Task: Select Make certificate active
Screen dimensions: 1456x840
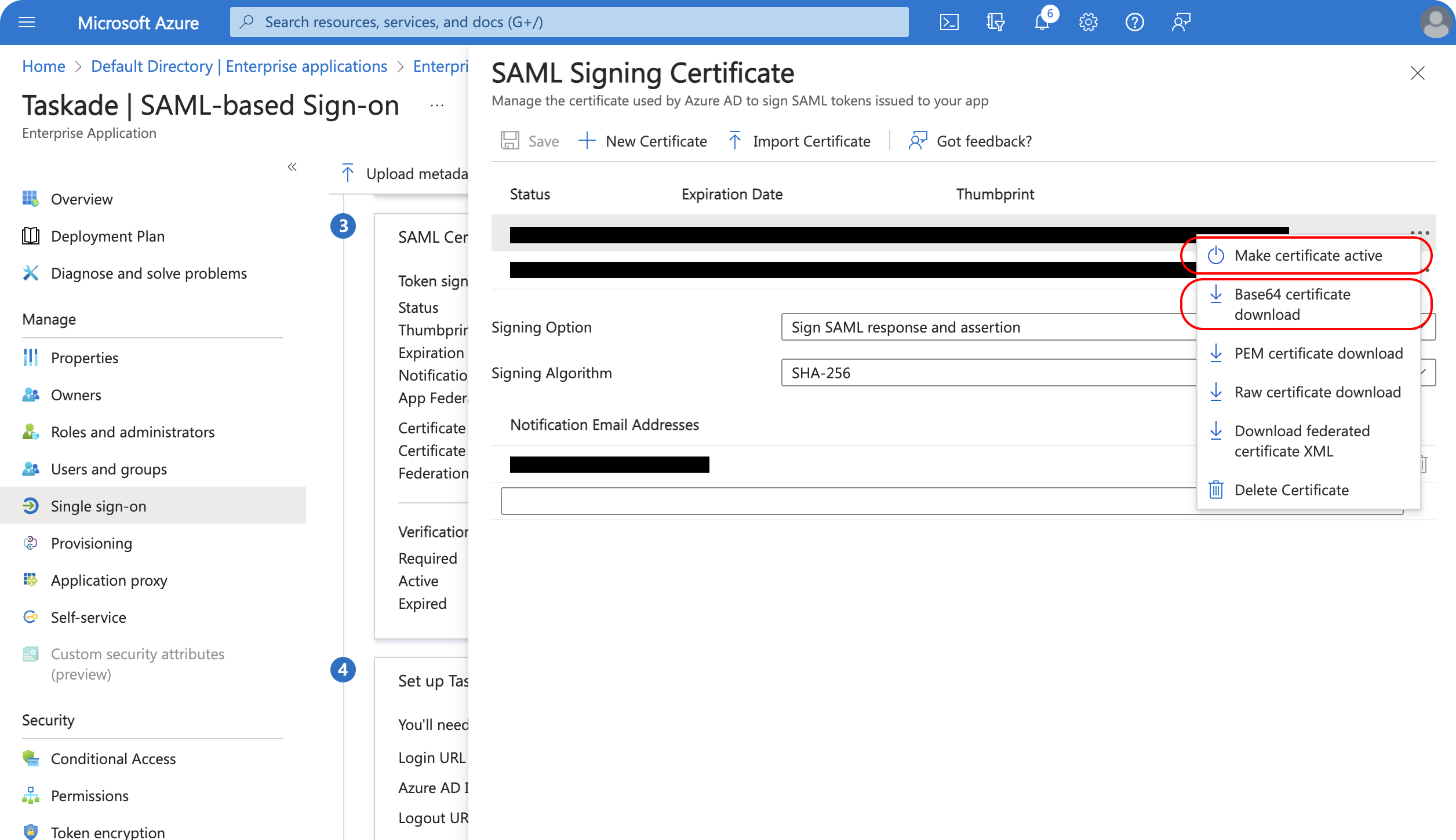Action: [x=1308, y=255]
